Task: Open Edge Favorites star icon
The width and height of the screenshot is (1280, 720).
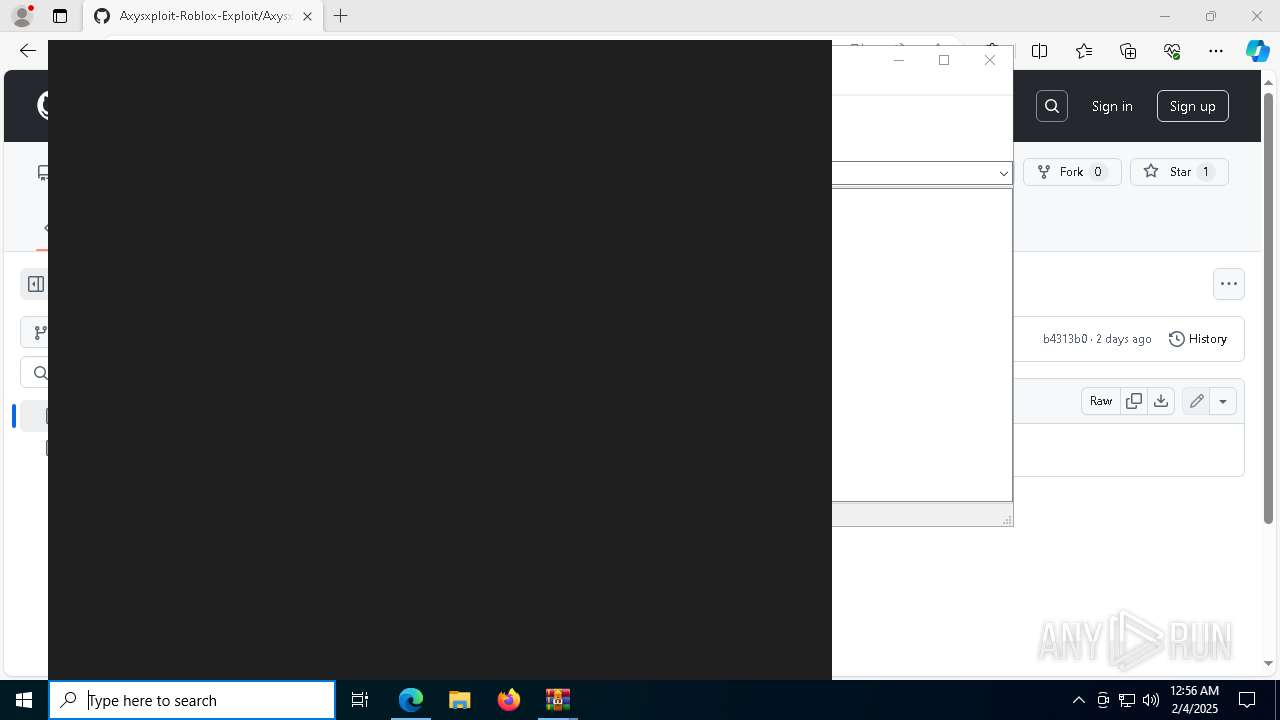Action: [x=1084, y=51]
